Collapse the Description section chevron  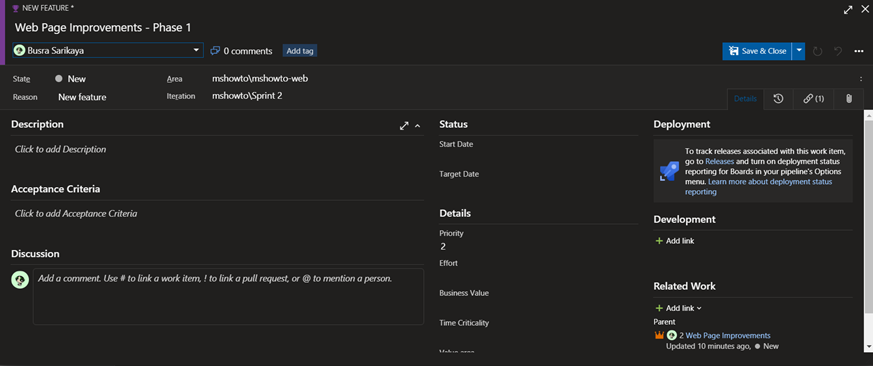pos(418,126)
